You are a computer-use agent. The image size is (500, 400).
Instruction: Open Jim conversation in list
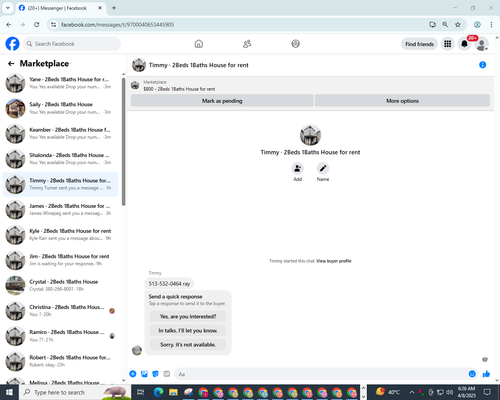pyautogui.click(x=60, y=260)
